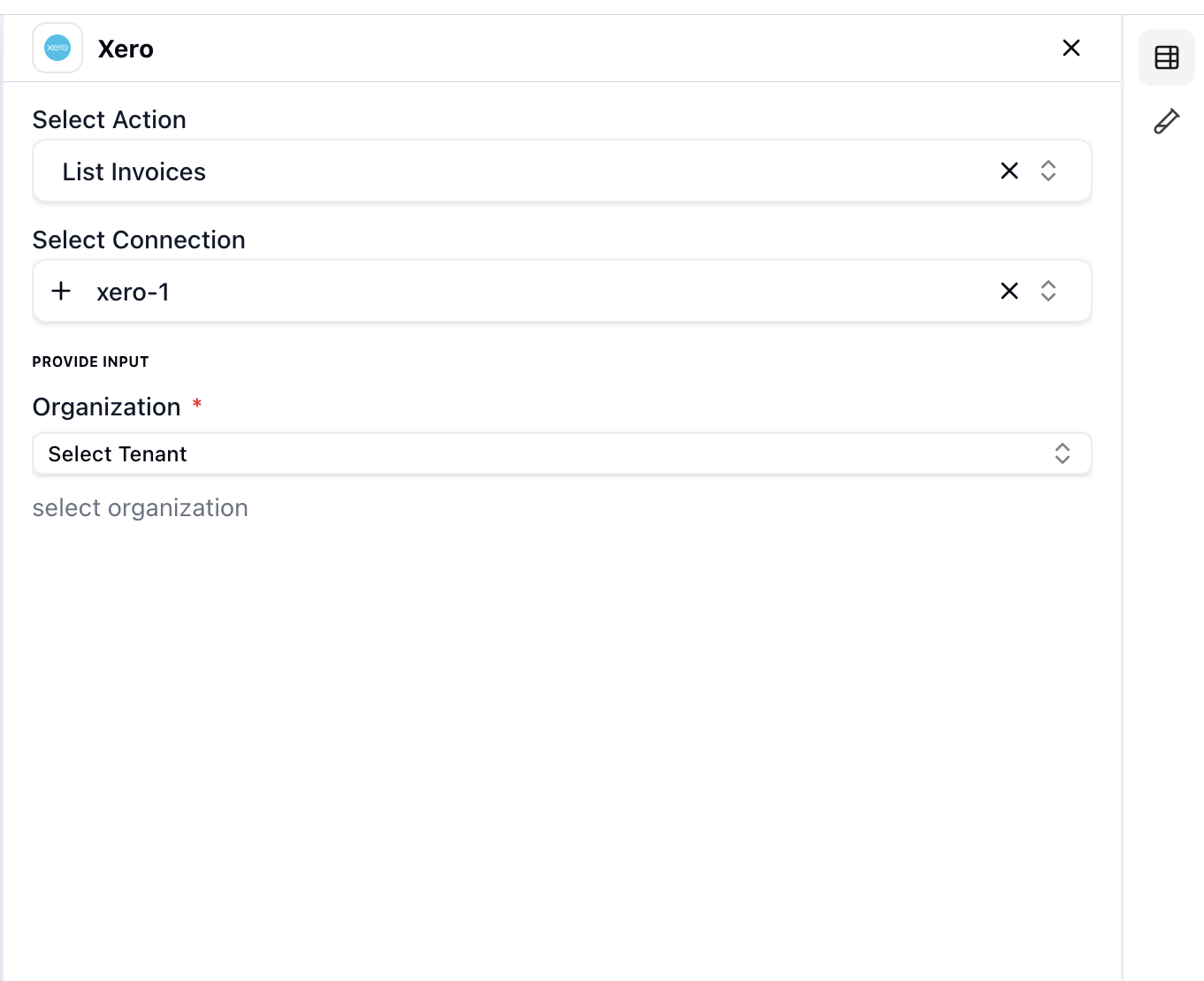Click the Select Tenant placeholder text
This screenshot has height=981, width=1204.
tap(118, 453)
